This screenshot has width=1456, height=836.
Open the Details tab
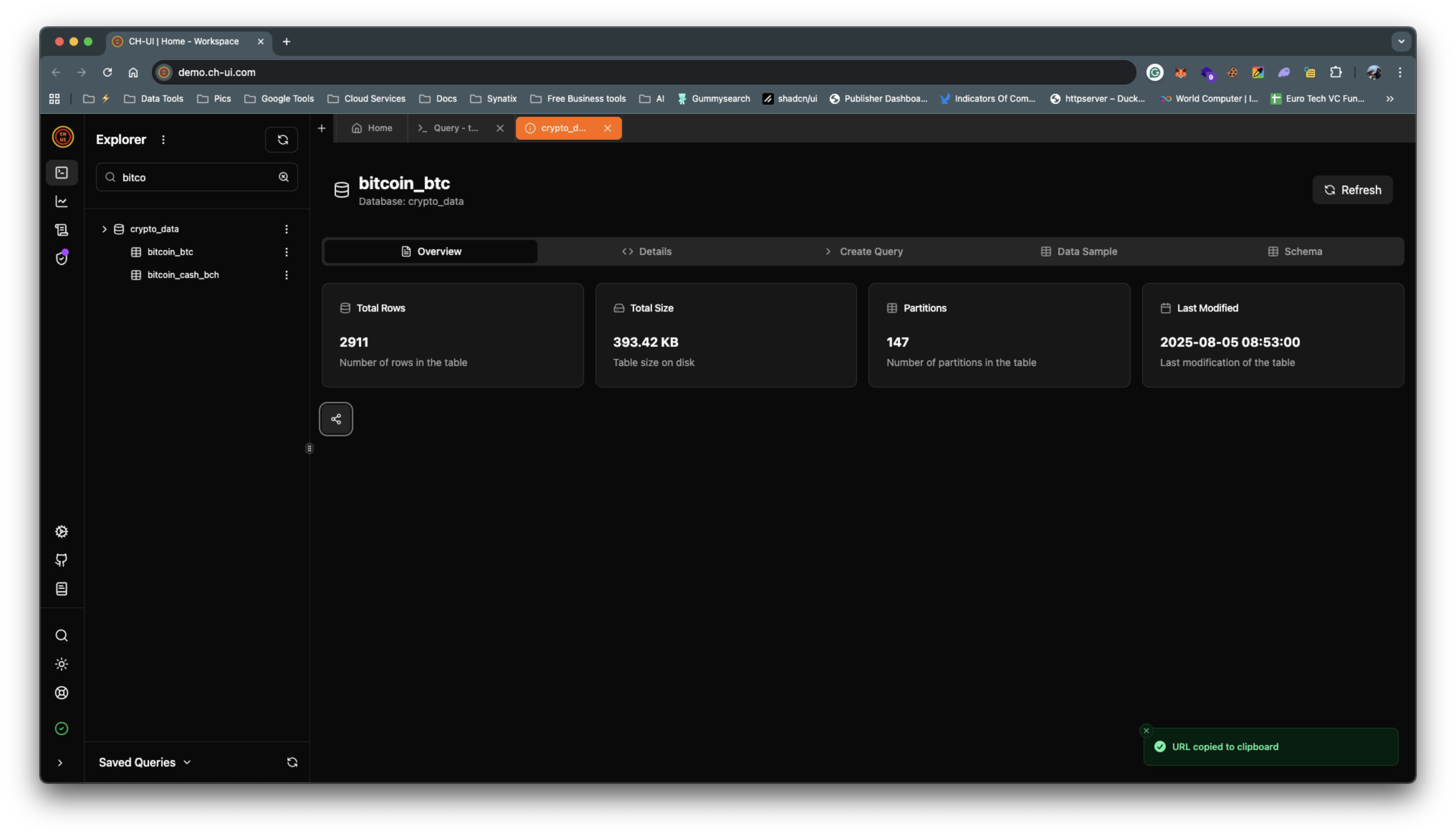coord(646,251)
